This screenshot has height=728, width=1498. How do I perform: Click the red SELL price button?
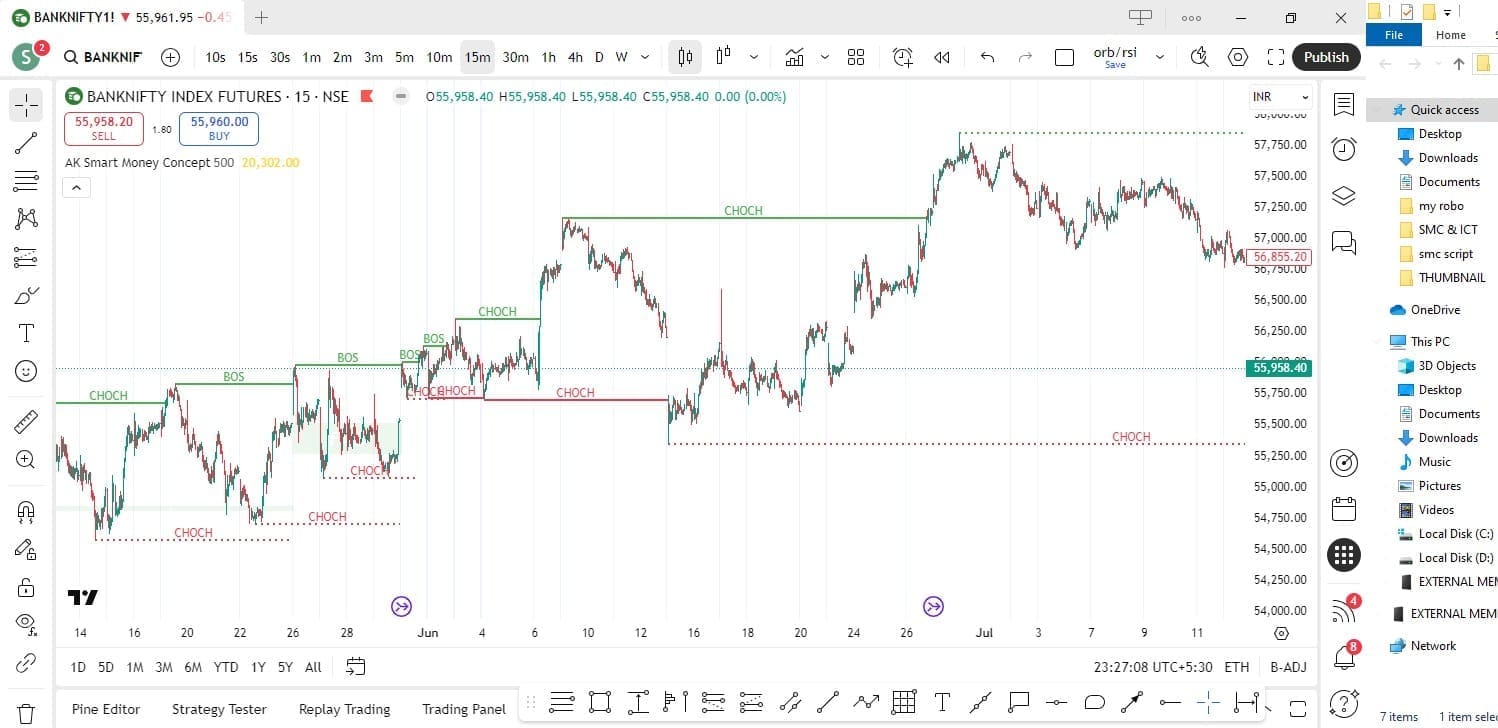(104, 128)
